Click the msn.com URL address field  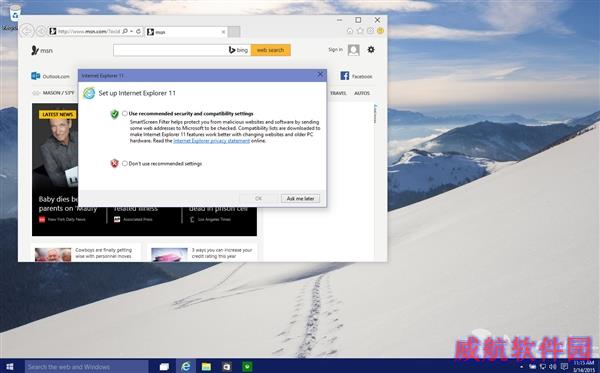pyautogui.click(x=89, y=31)
